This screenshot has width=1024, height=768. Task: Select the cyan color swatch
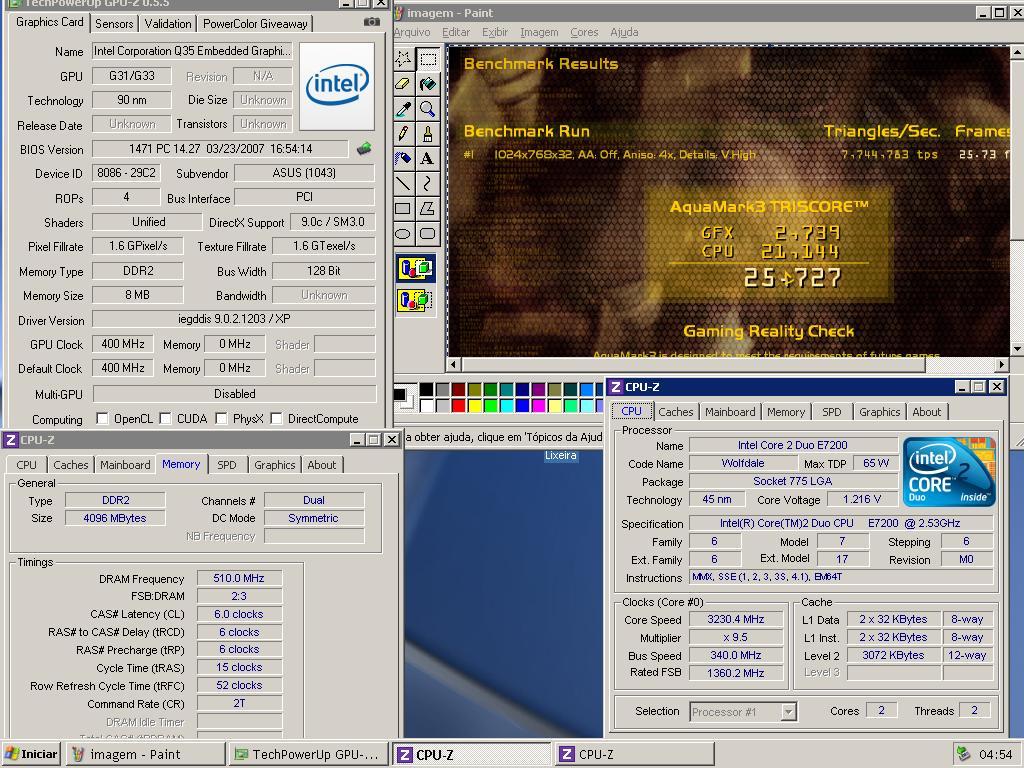(x=507, y=406)
